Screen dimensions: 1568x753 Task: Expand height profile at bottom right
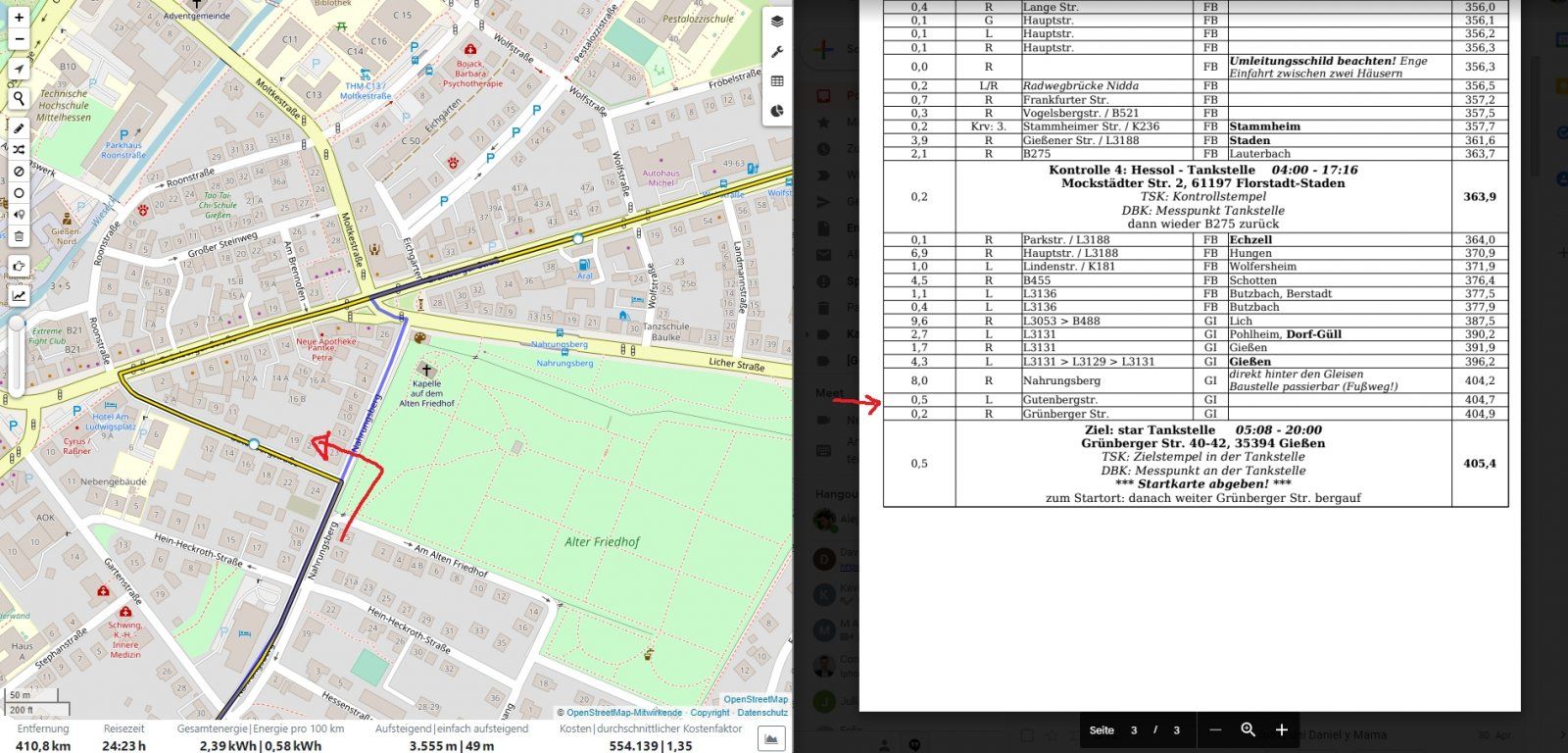(x=771, y=737)
